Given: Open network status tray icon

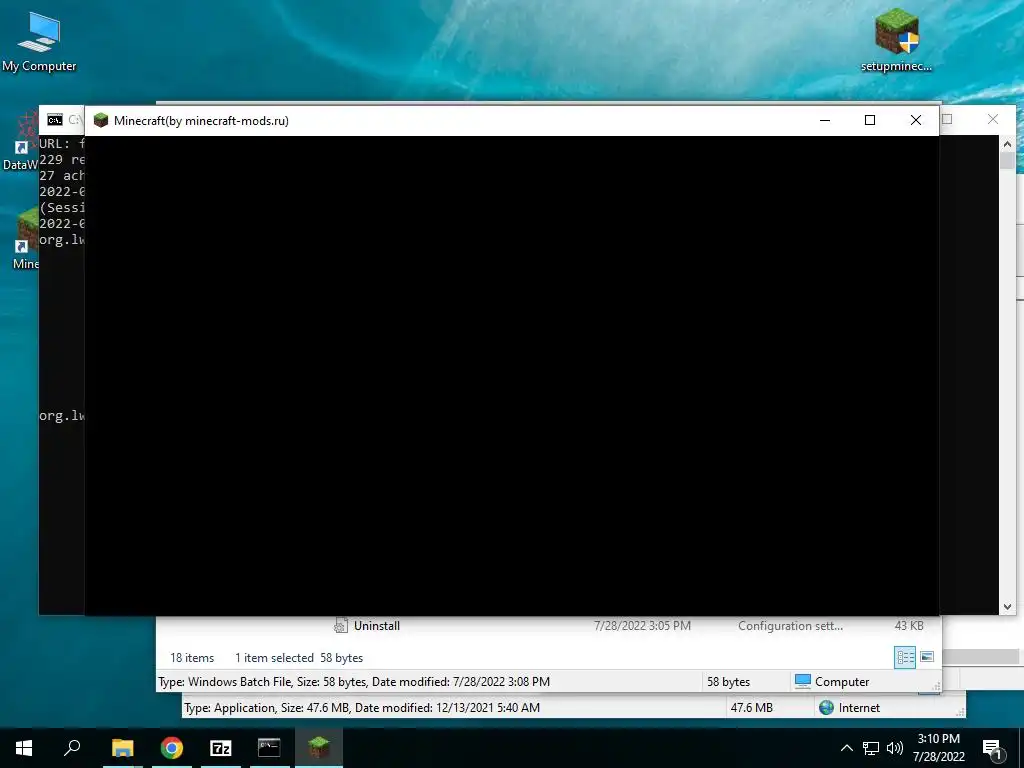Looking at the screenshot, I should (871, 748).
